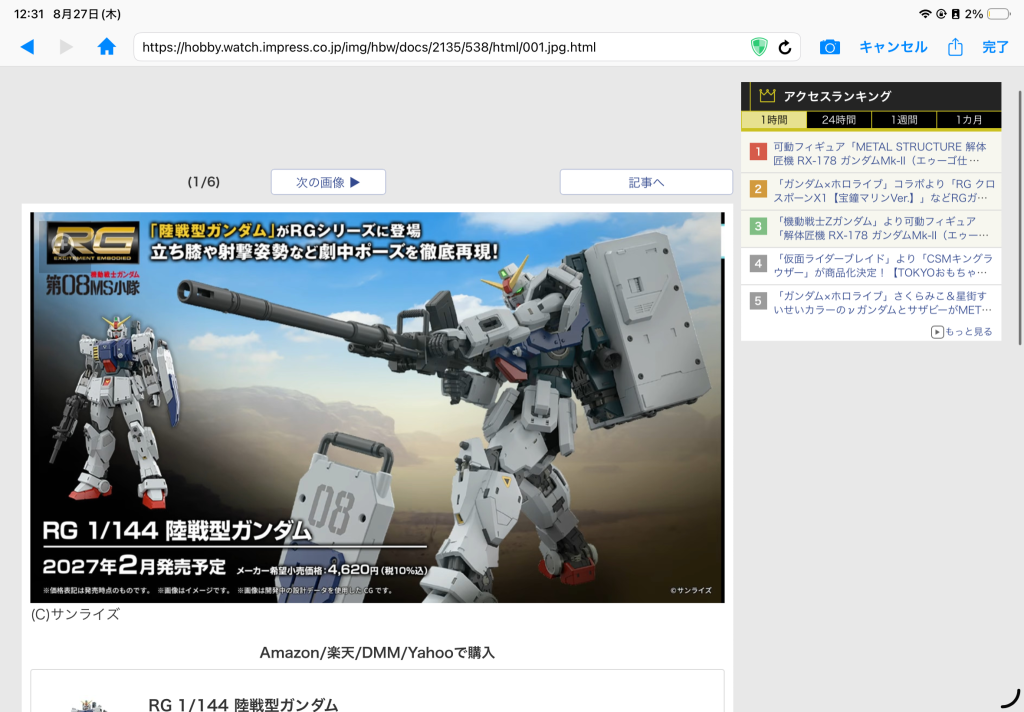
Task: Tap the RG 1/144 陸戦型ガンダム product title
Action: point(243,704)
